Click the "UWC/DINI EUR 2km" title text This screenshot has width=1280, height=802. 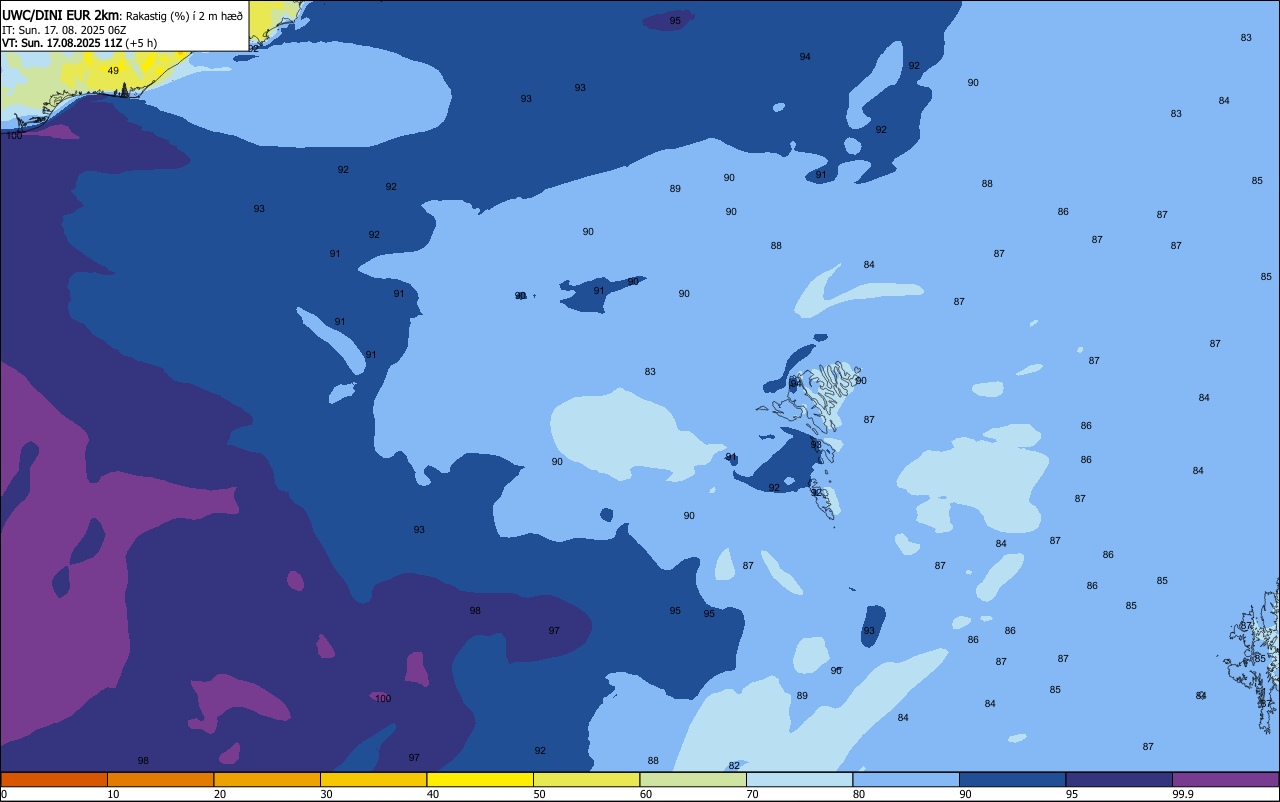point(60,14)
